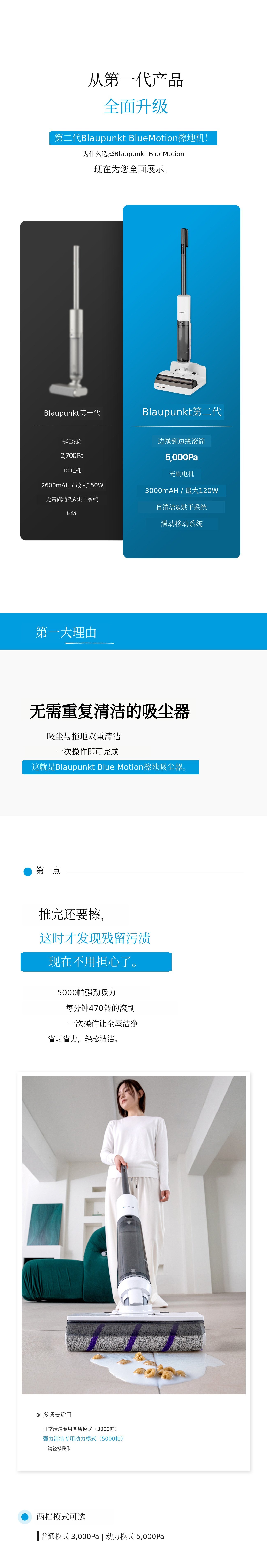Click the Blaupunkt第二代 title label
Screen dimensions: 267x1568
click(182, 412)
